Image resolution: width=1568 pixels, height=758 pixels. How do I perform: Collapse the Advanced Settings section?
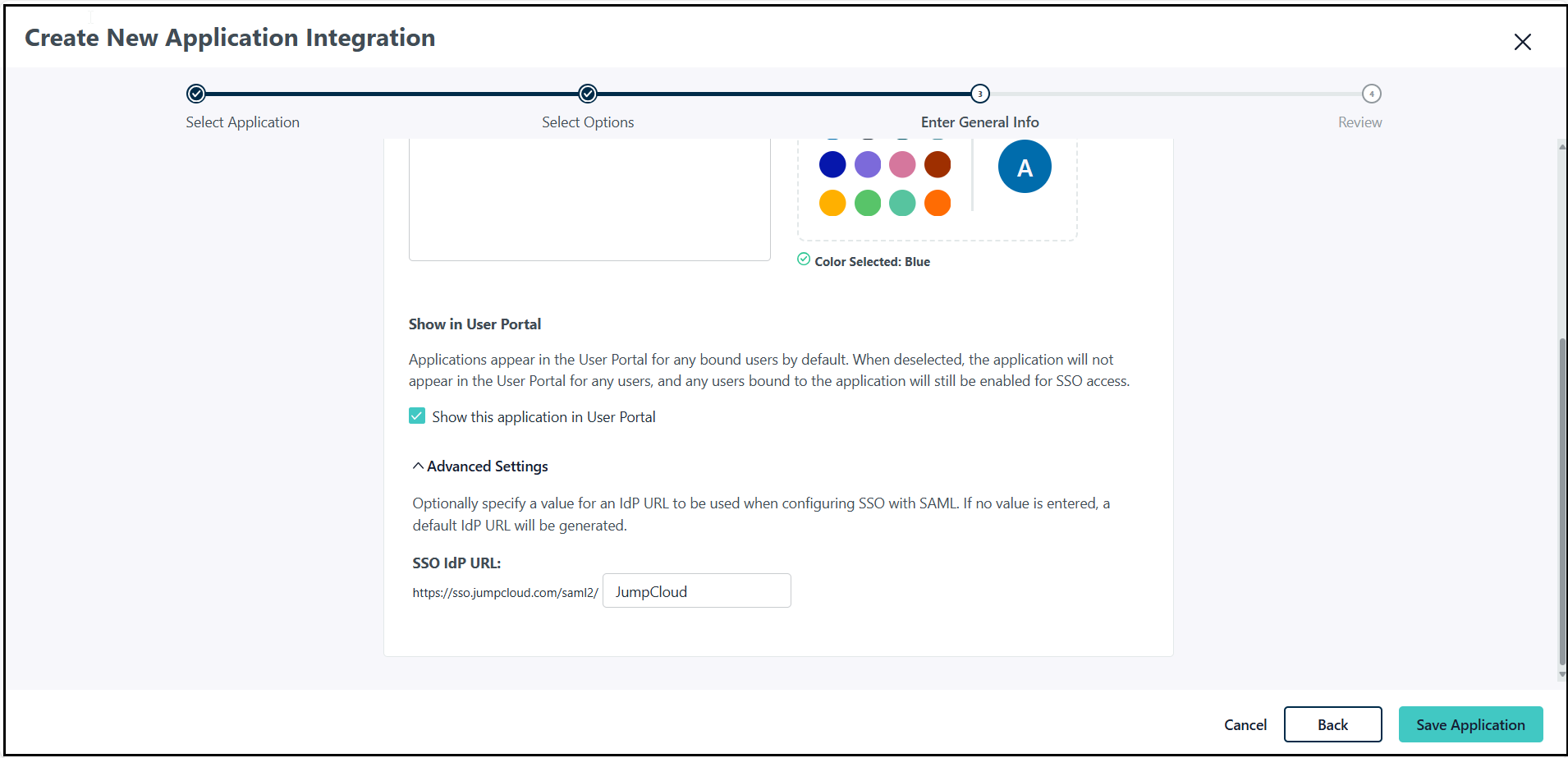480,466
